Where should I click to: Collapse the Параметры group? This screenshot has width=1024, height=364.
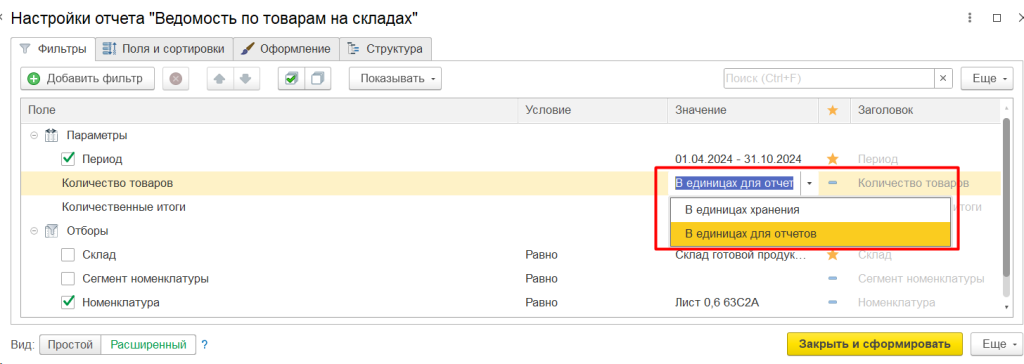pos(33,136)
